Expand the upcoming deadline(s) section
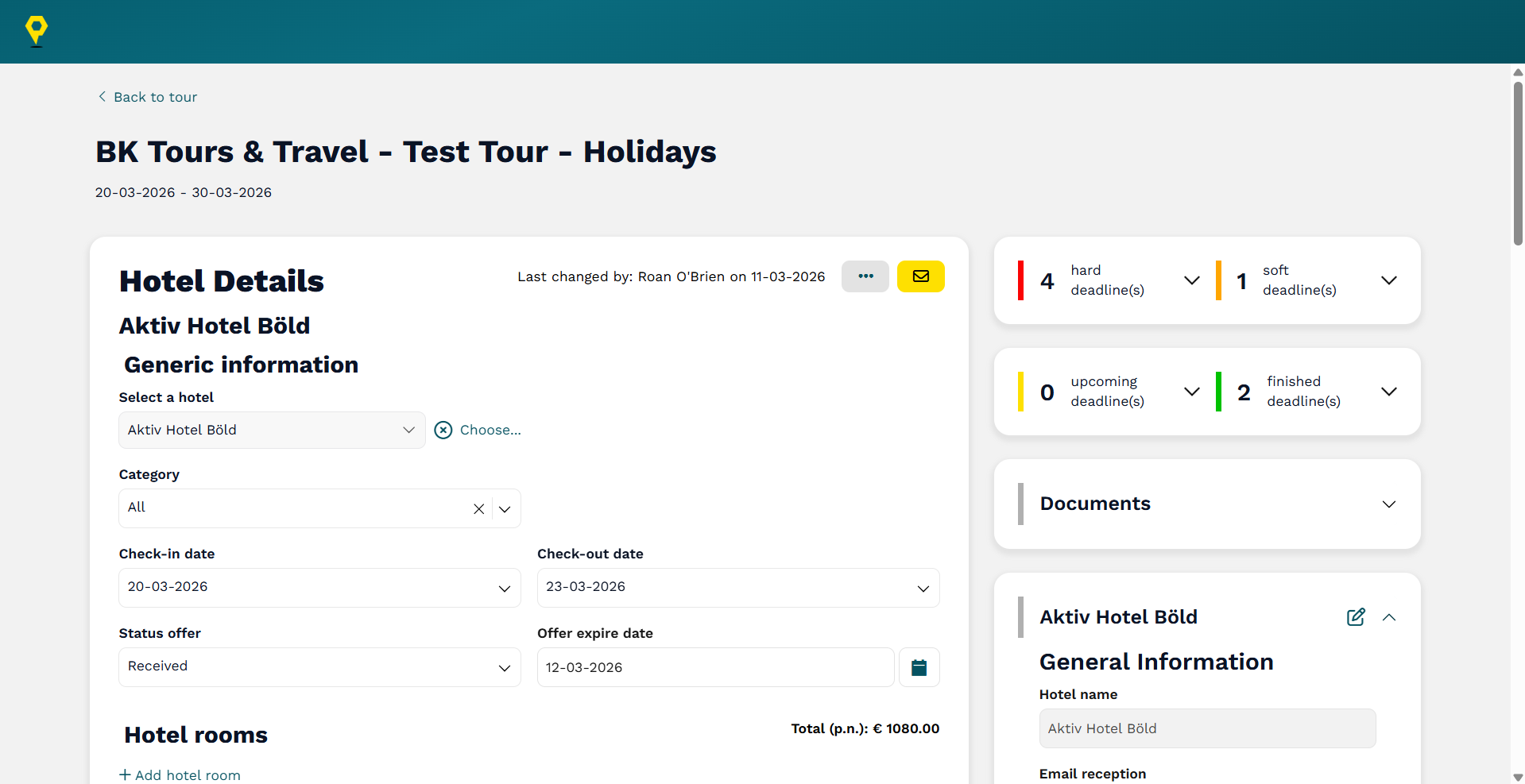This screenshot has height=784, width=1525. pyautogui.click(x=1192, y=392)
